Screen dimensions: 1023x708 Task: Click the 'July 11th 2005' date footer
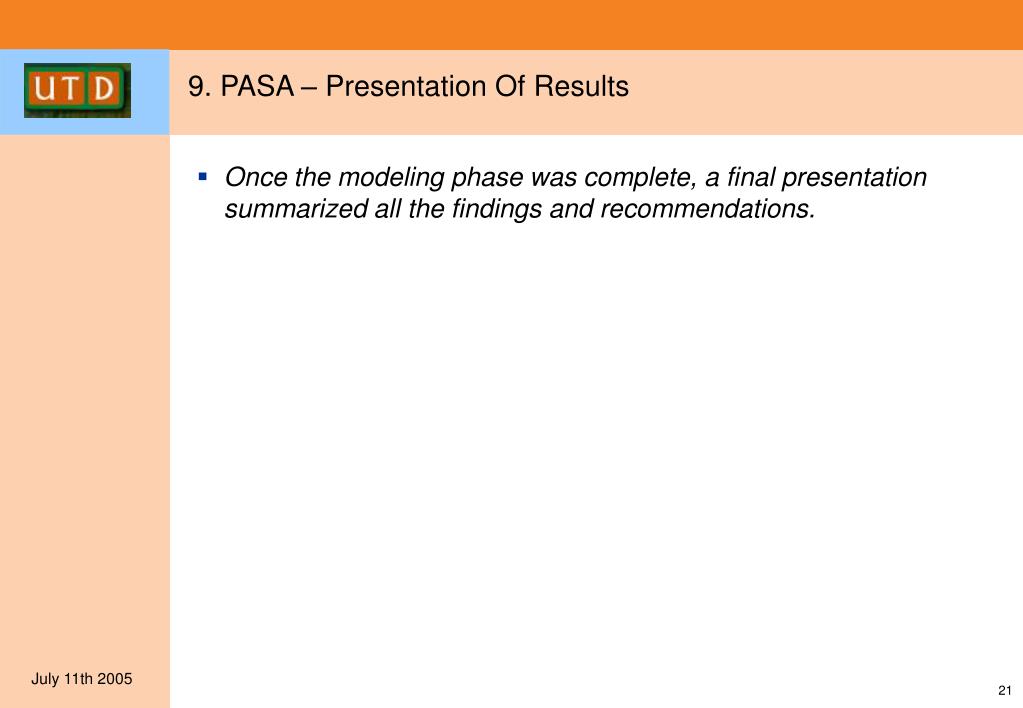point(82,679)
